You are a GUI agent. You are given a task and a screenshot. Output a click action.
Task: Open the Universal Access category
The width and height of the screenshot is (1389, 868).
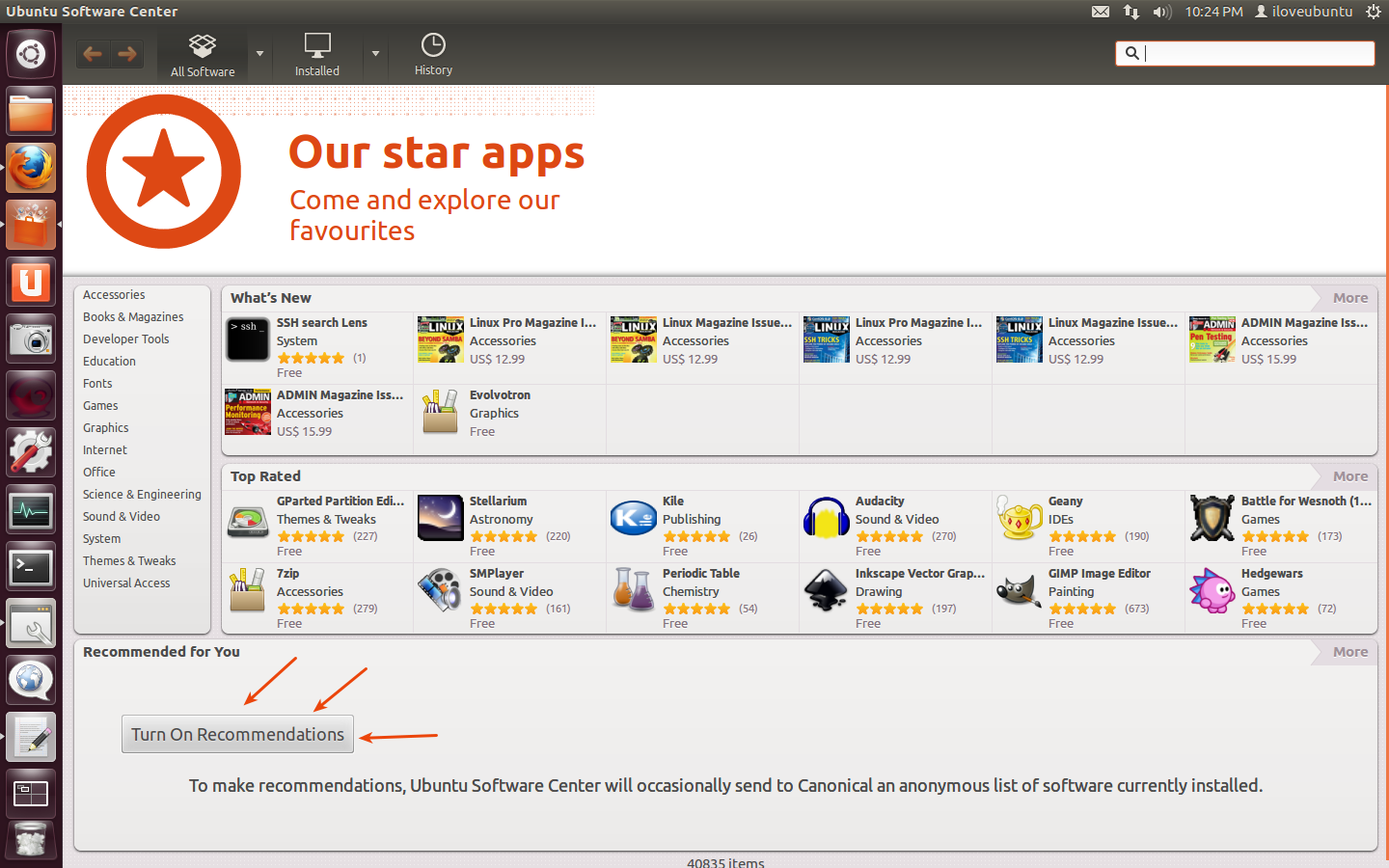coord(126,583)
